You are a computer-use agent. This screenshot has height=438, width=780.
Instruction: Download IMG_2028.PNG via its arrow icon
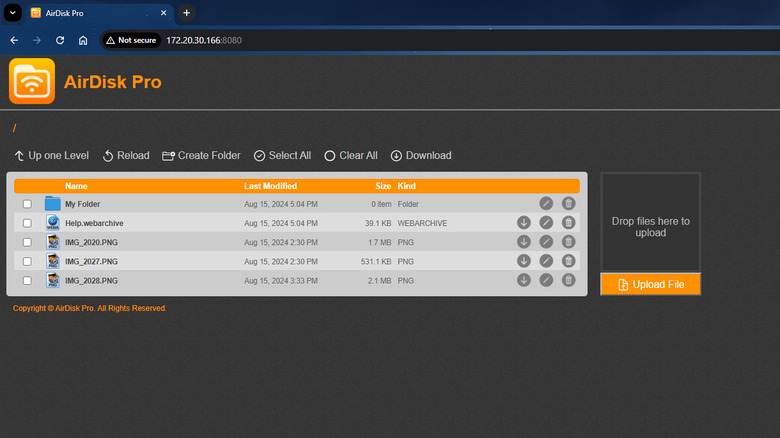523,280
